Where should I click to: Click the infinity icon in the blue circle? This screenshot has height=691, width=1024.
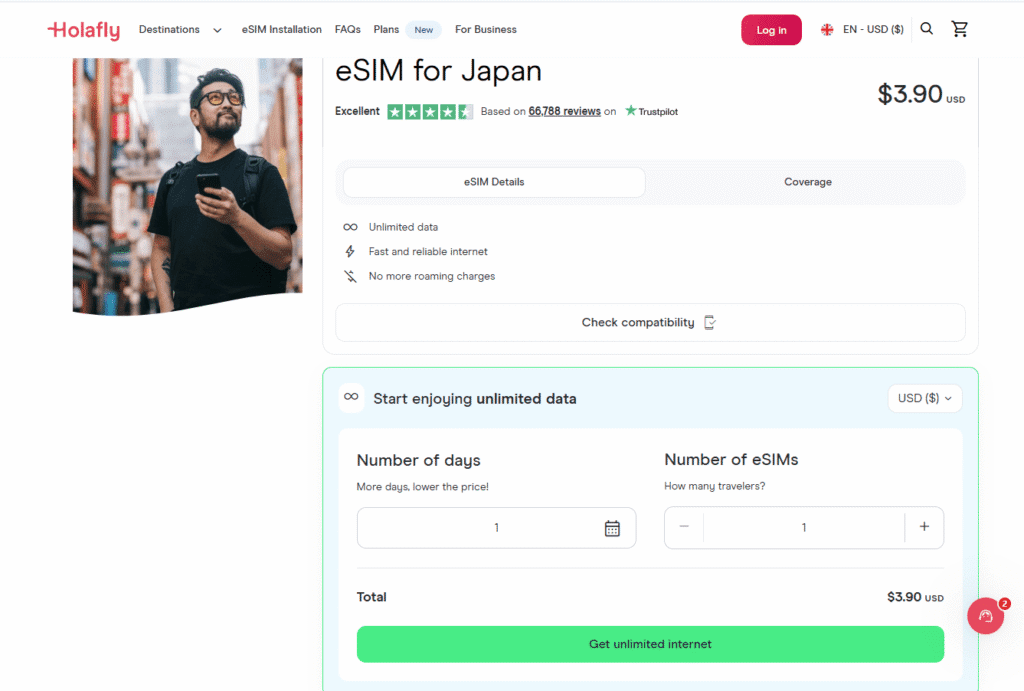[x=351, y=398]
